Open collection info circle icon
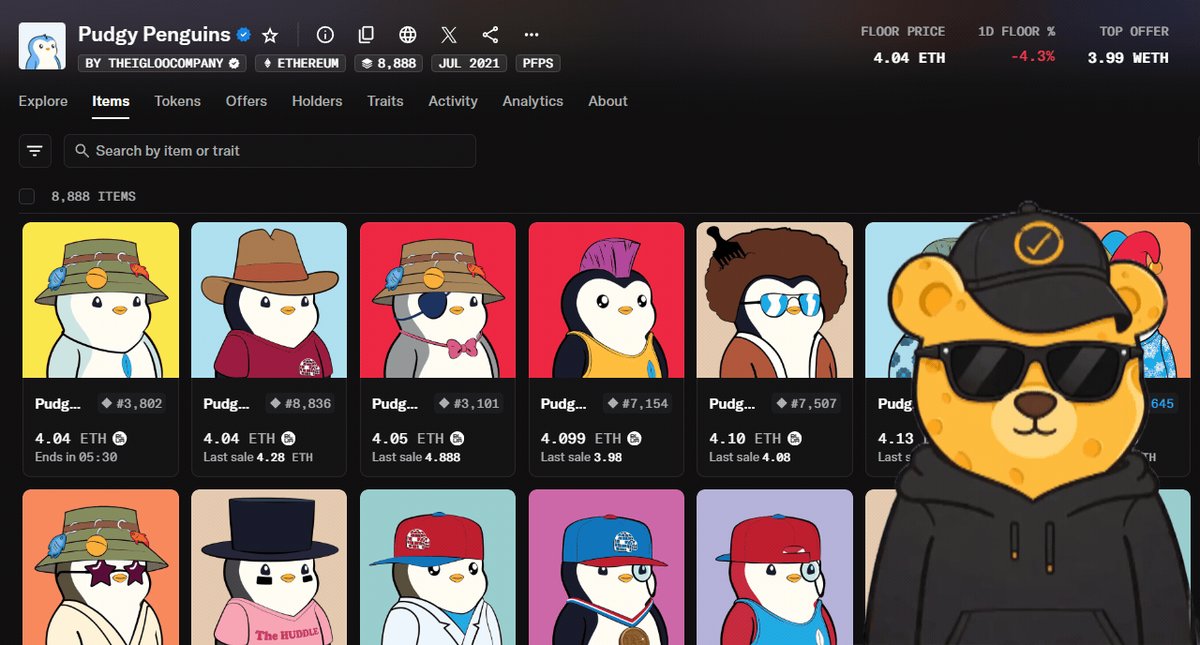 tap(325, 35)
